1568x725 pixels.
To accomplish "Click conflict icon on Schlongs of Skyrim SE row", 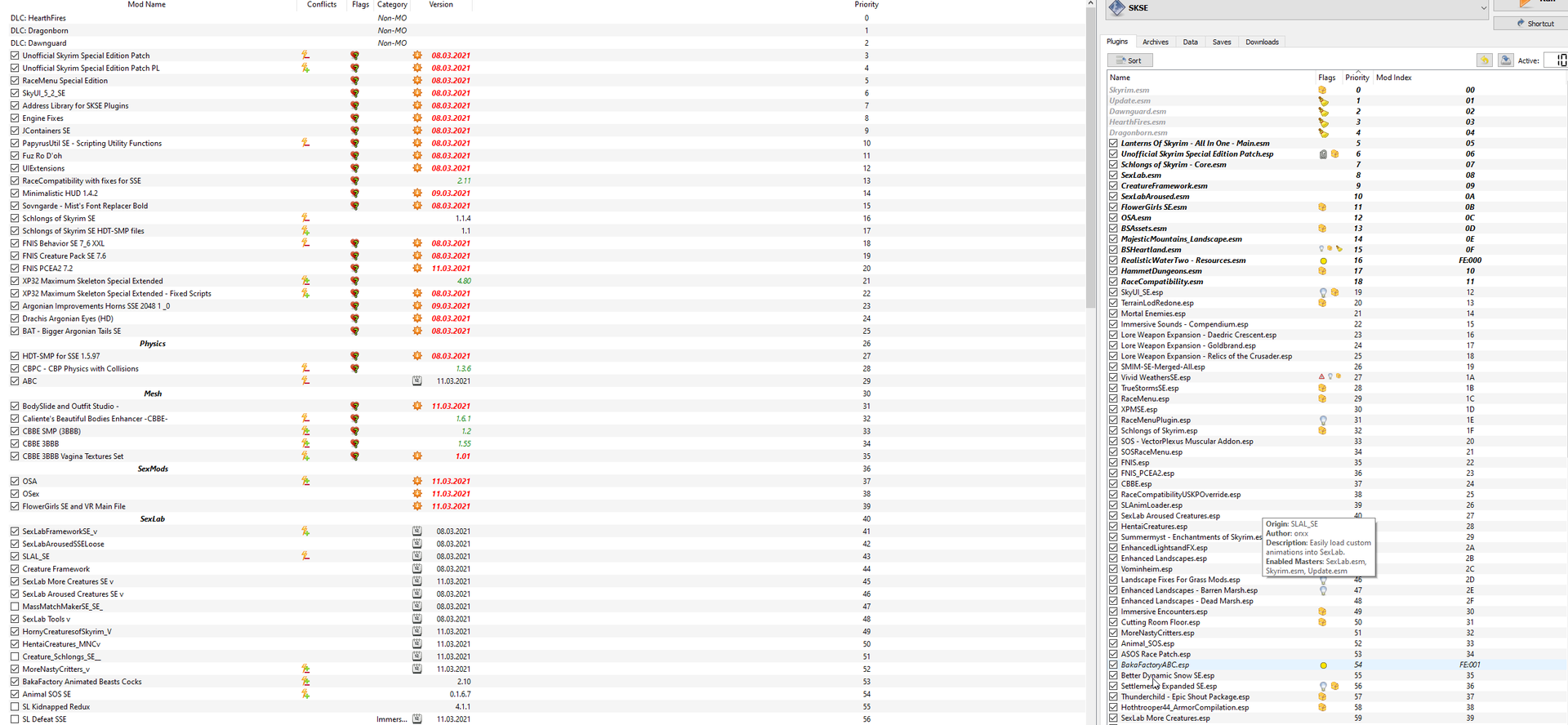I will (305, 218).
